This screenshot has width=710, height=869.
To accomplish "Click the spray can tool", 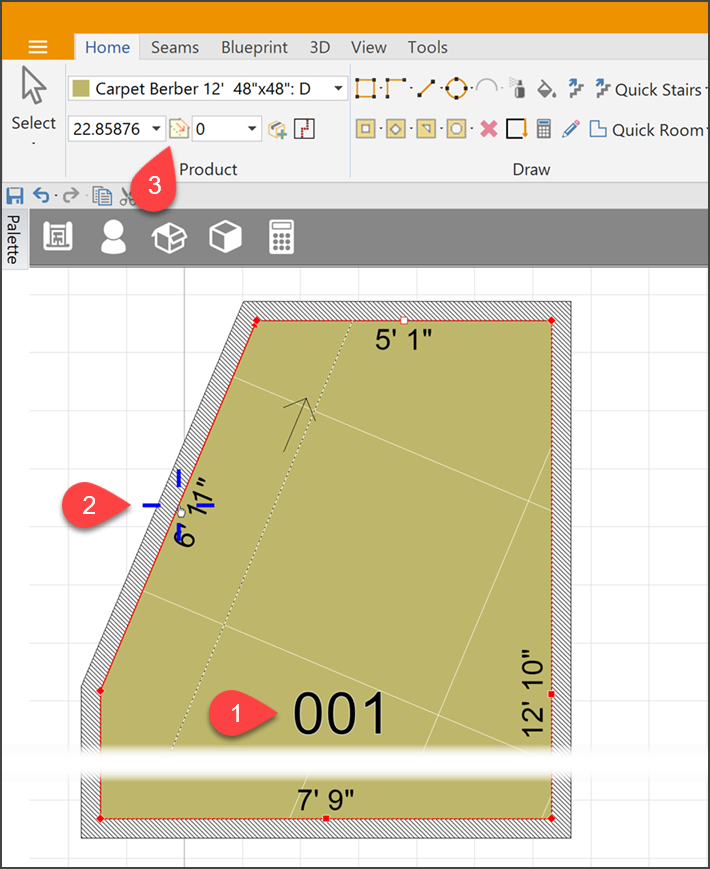I will coord(518,88).
